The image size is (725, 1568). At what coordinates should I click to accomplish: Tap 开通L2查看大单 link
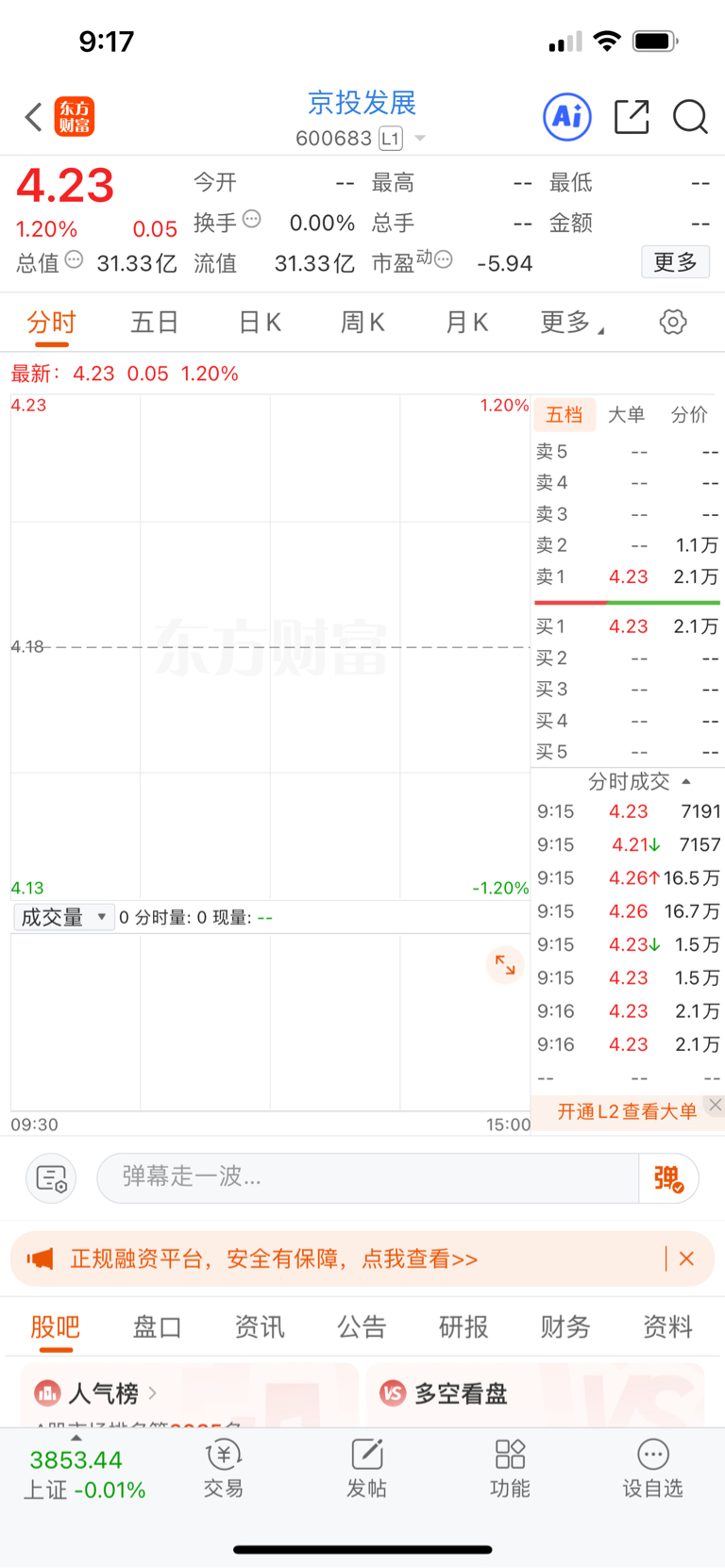627,1111
